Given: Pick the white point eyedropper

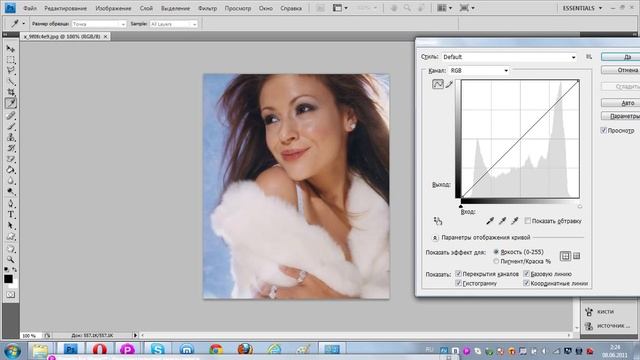Looking at the screenshot, I should (x=515, y=221).
